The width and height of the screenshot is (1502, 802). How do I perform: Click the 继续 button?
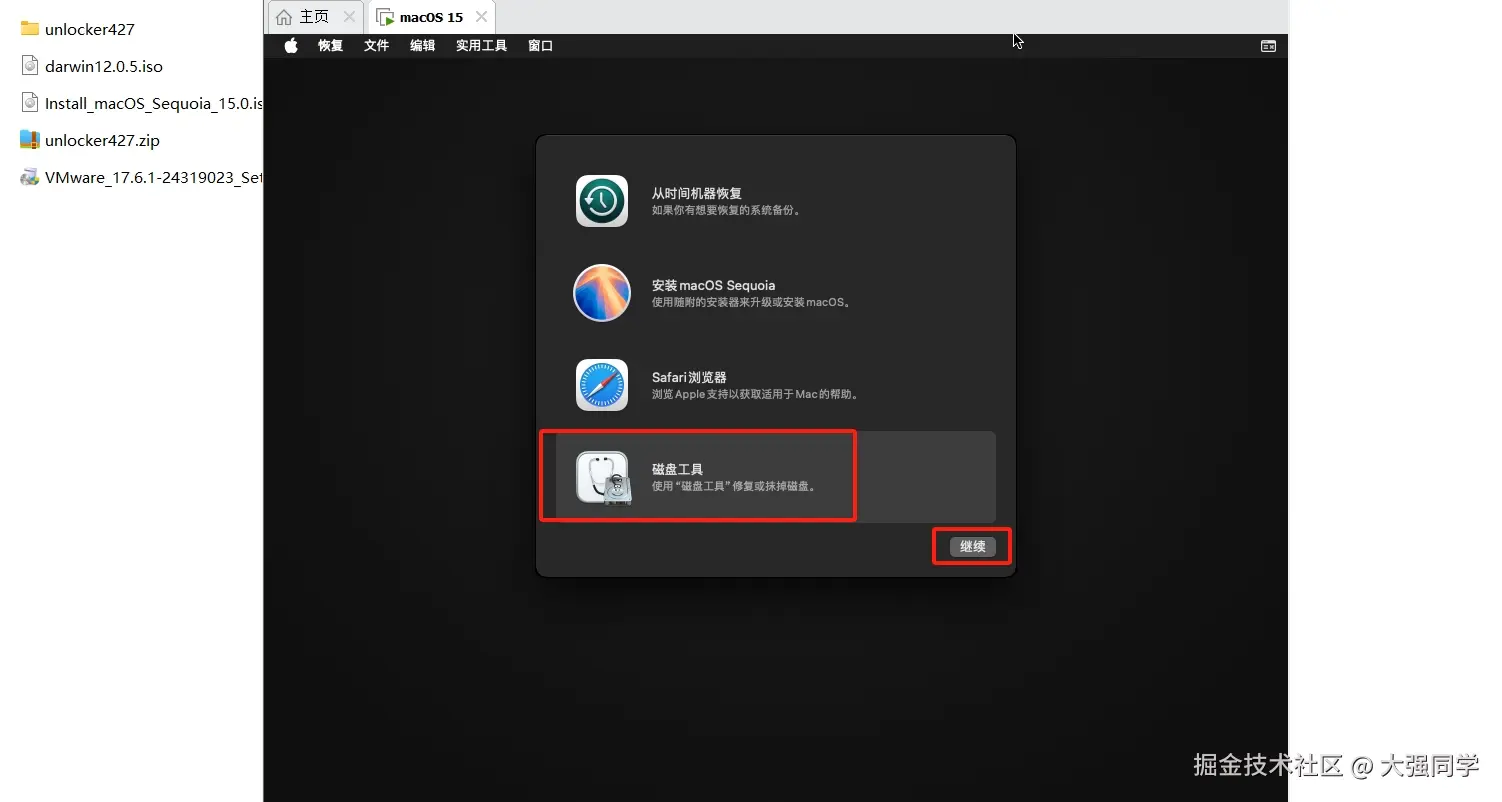click(973, 546)
